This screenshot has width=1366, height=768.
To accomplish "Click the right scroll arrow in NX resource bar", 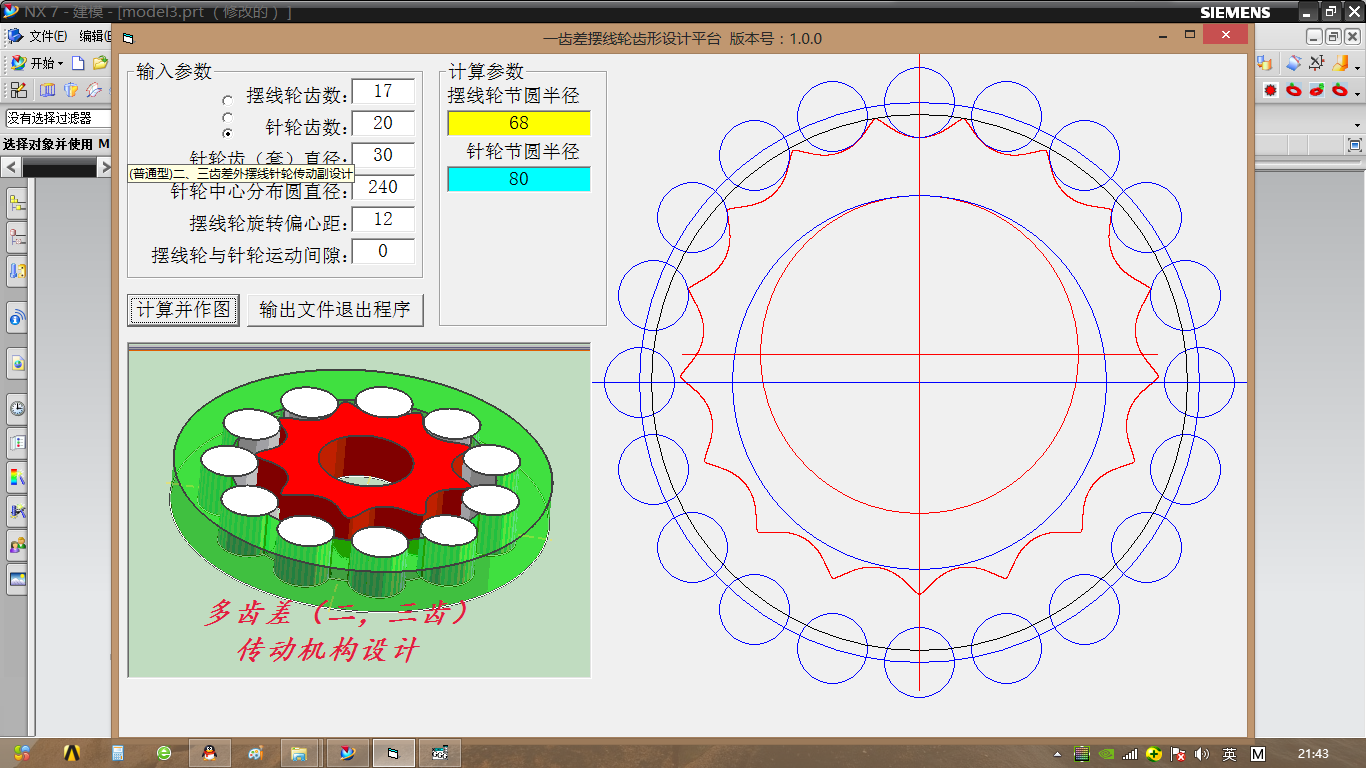I will [x=104, y=168].
